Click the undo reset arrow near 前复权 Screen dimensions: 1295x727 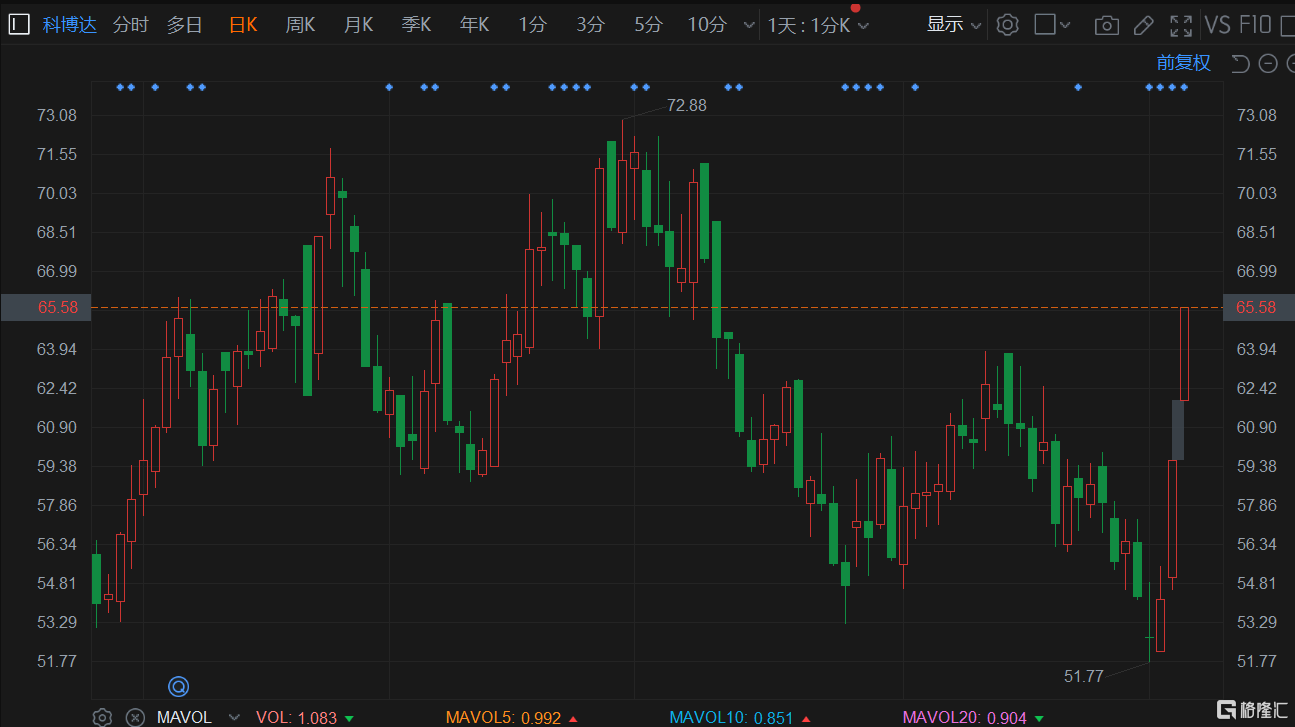tap(1240, 64)
